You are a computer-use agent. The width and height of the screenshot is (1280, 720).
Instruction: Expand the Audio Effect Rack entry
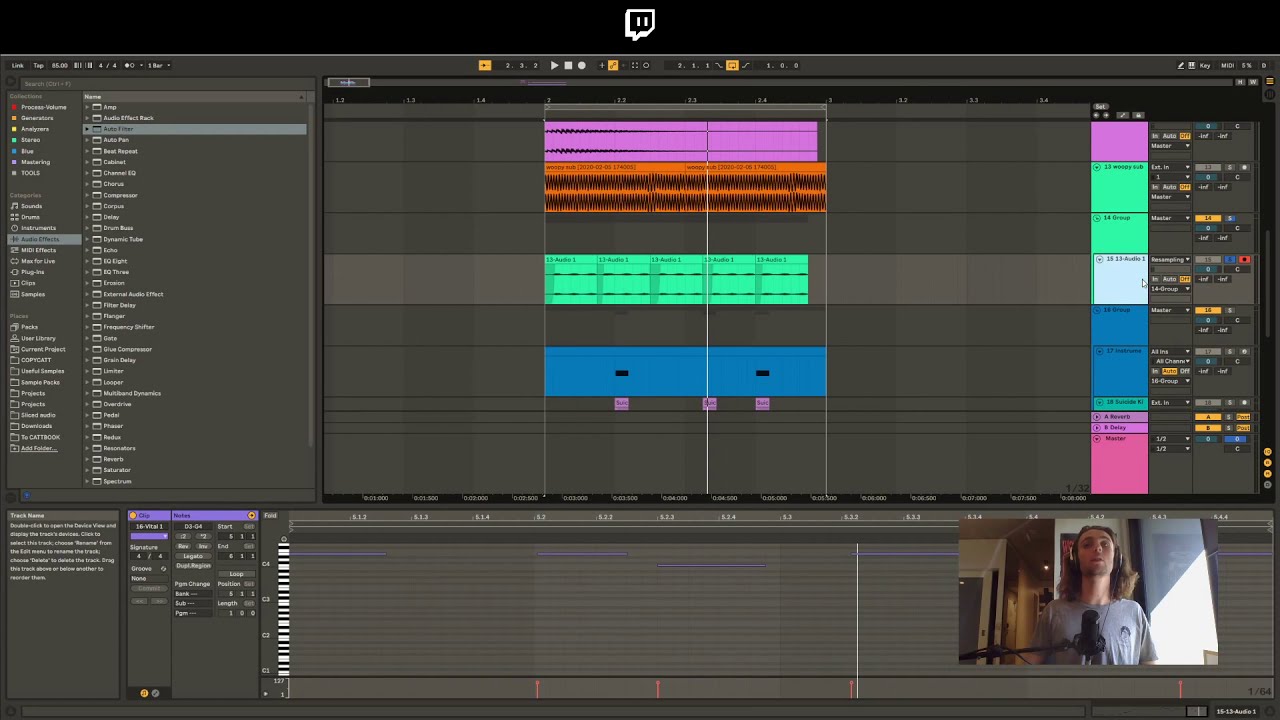(87, 118)
